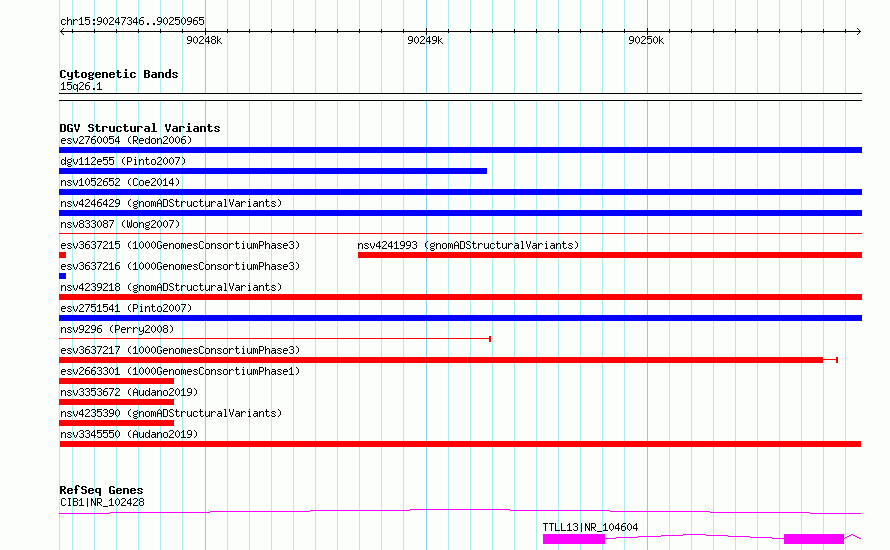Select the blue nsv1052652 feature bar
Viewport: 890px width, 550px height.
(460, 192)
